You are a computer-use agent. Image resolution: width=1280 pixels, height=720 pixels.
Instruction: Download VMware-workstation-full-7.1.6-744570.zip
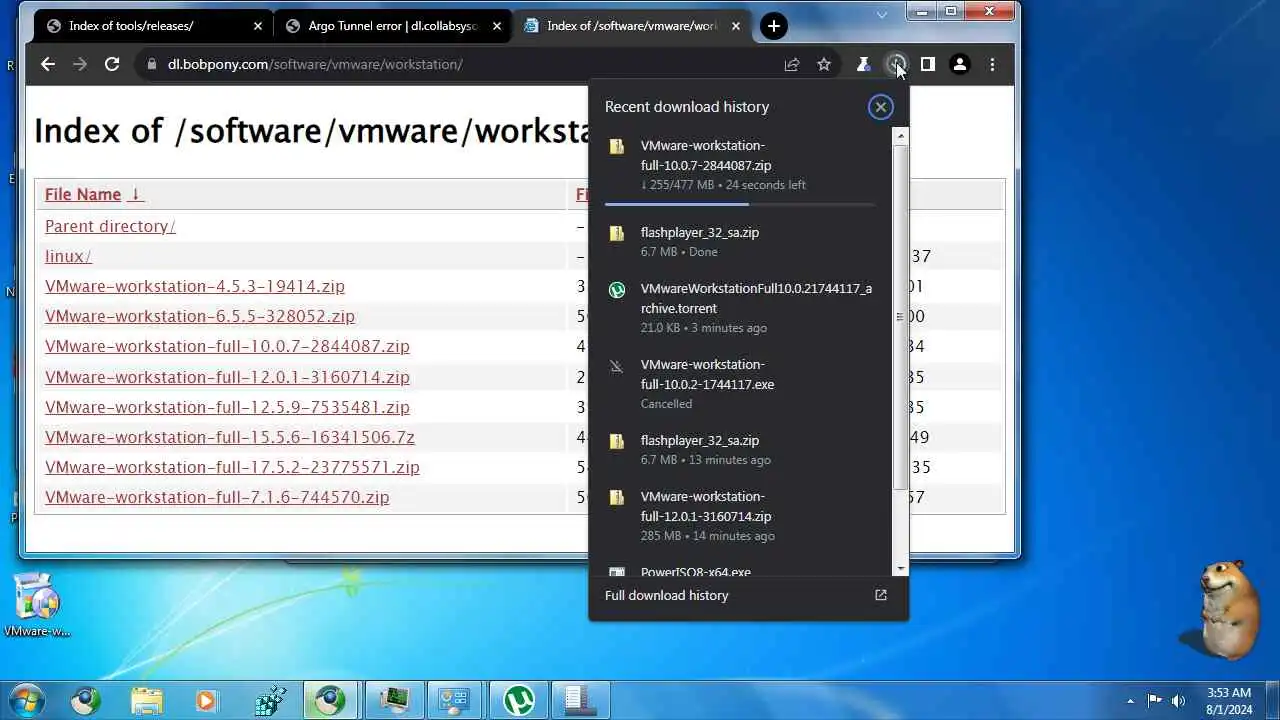pos(217,497)
